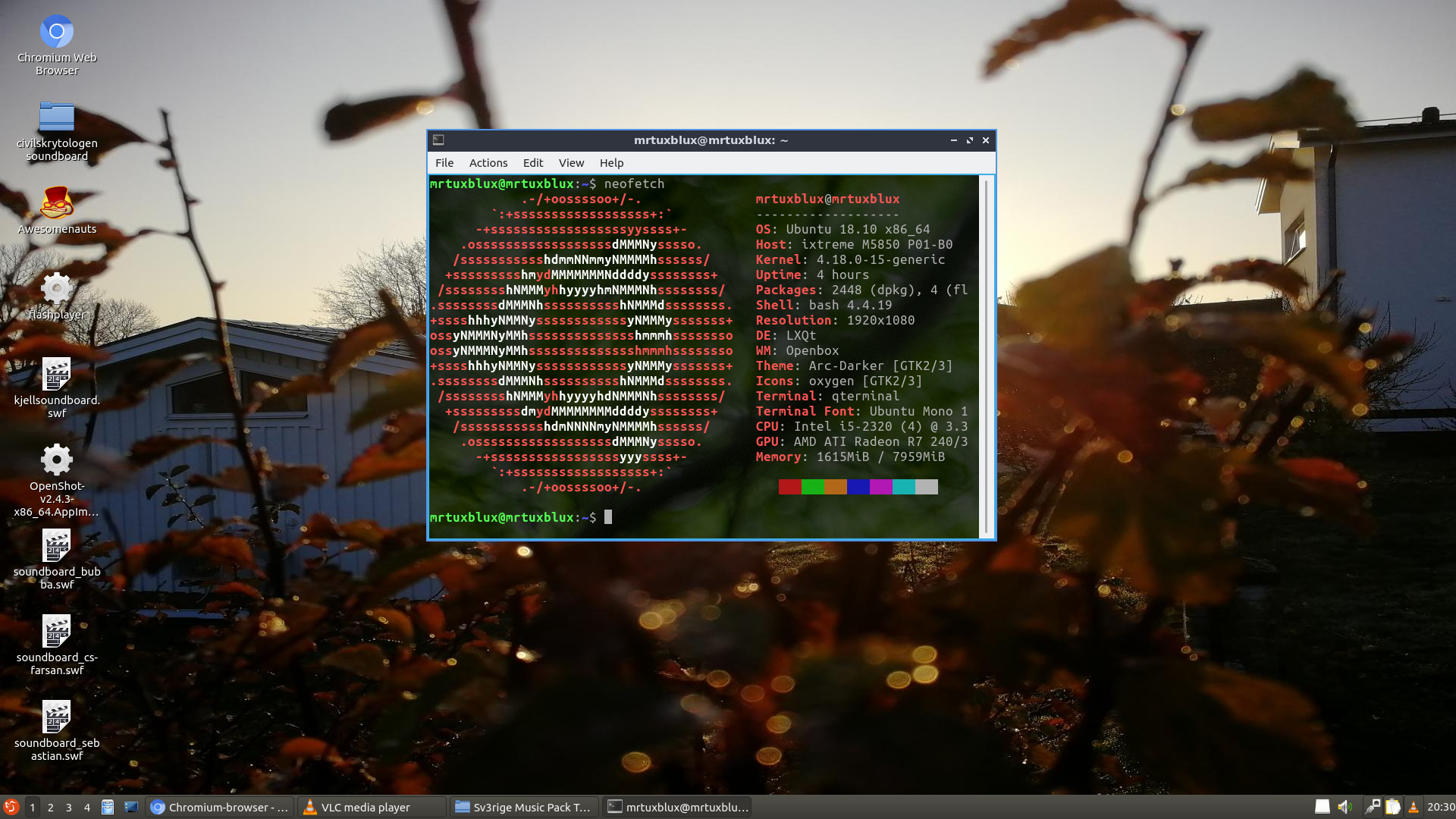This screenshot has height=819, width=1456.
Task: Maximize the terminal window
Action: point(969,140)
